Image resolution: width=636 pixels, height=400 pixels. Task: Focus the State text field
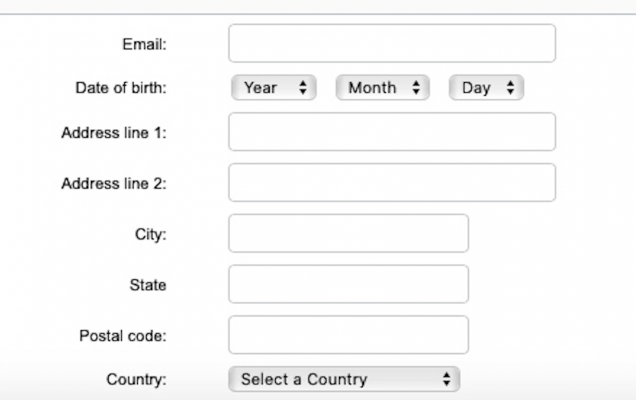[x=348, y=284]
